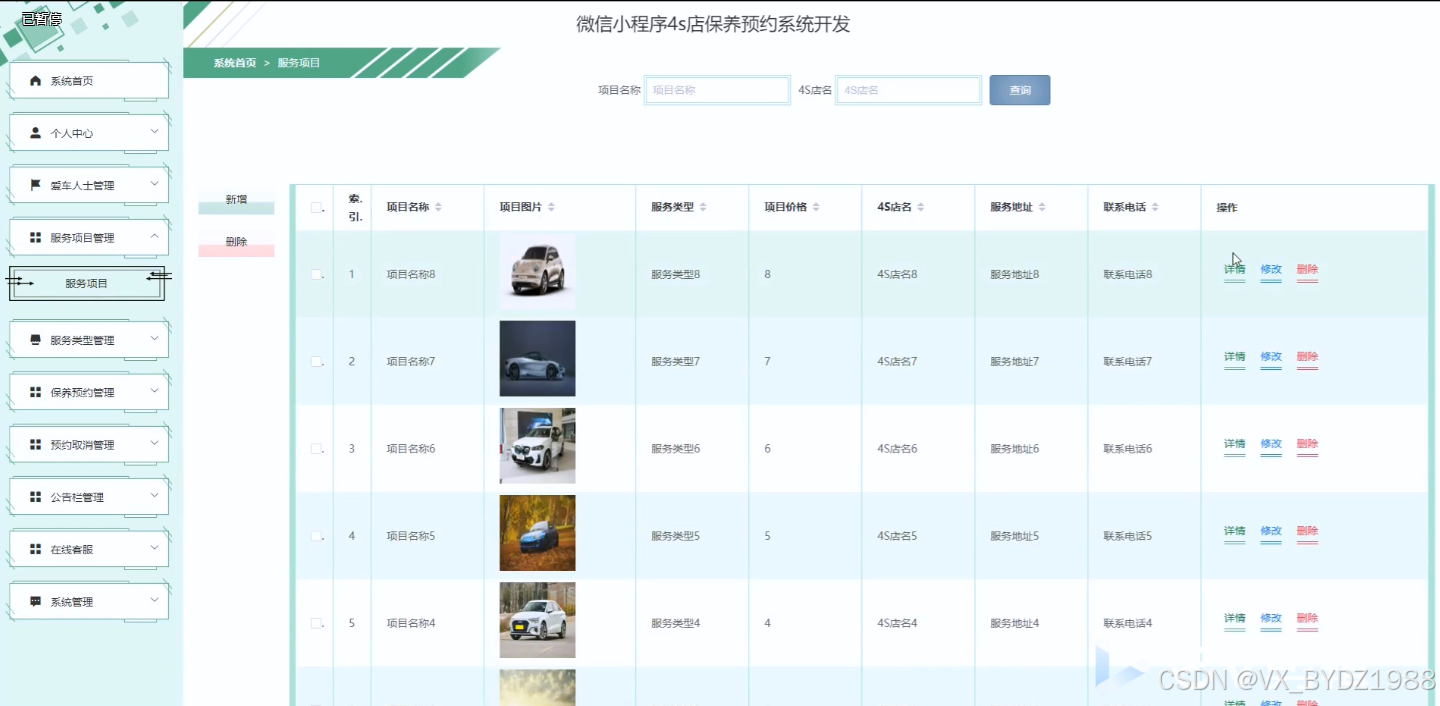
Task: Open the 系统管理 menu label
Action: (72, 602)
